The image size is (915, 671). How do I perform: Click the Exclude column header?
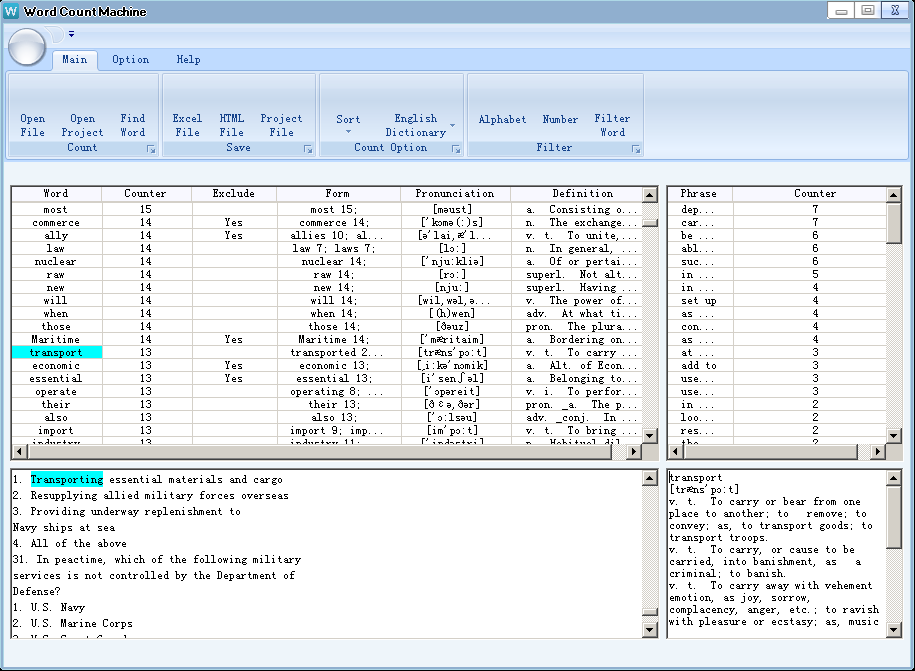[233, 194]
